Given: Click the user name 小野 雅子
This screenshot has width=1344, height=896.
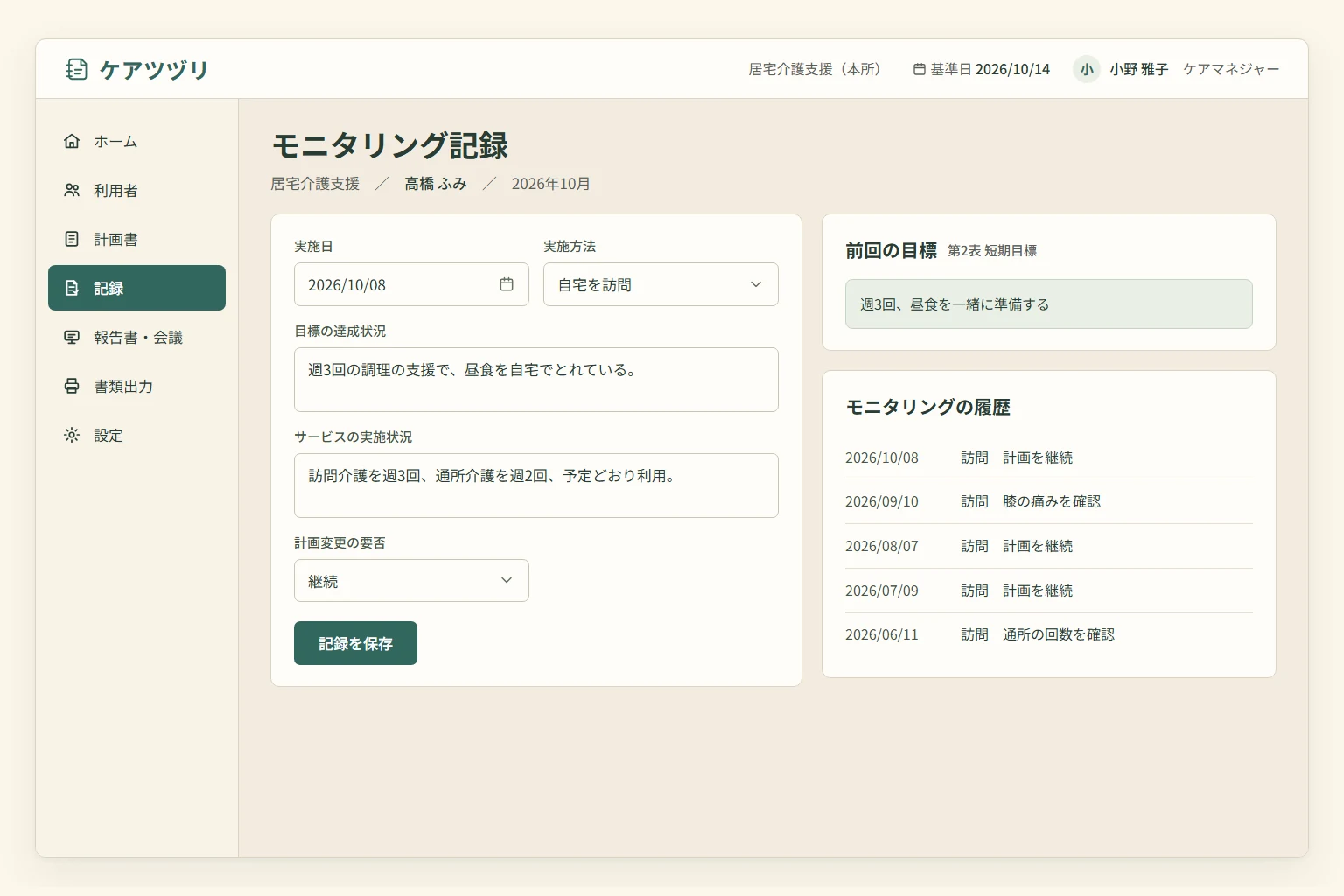Looking at the screenshot, I should (1139, 69).
